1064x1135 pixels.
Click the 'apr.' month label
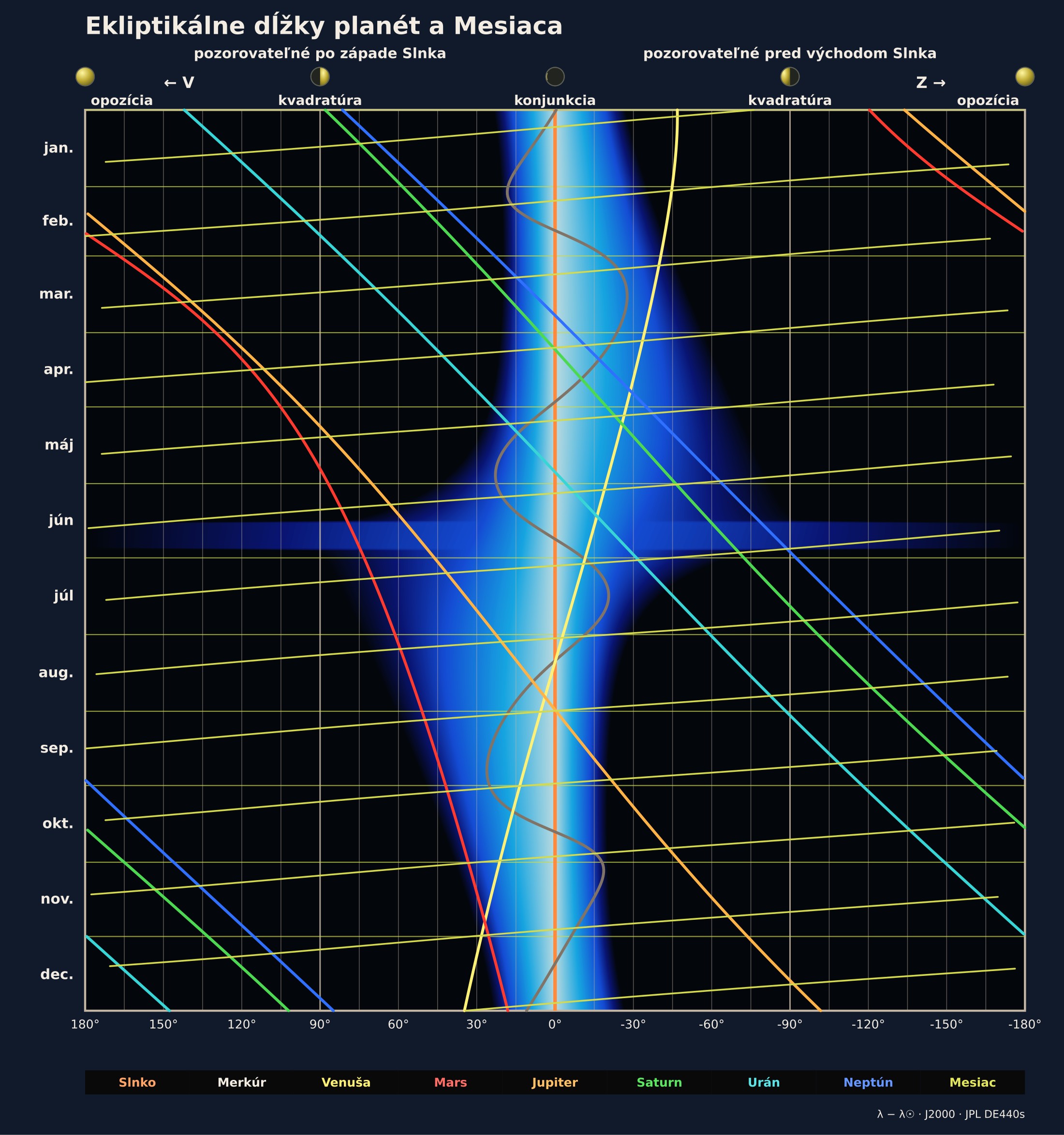pyautogui.click(x=59, y=369)
